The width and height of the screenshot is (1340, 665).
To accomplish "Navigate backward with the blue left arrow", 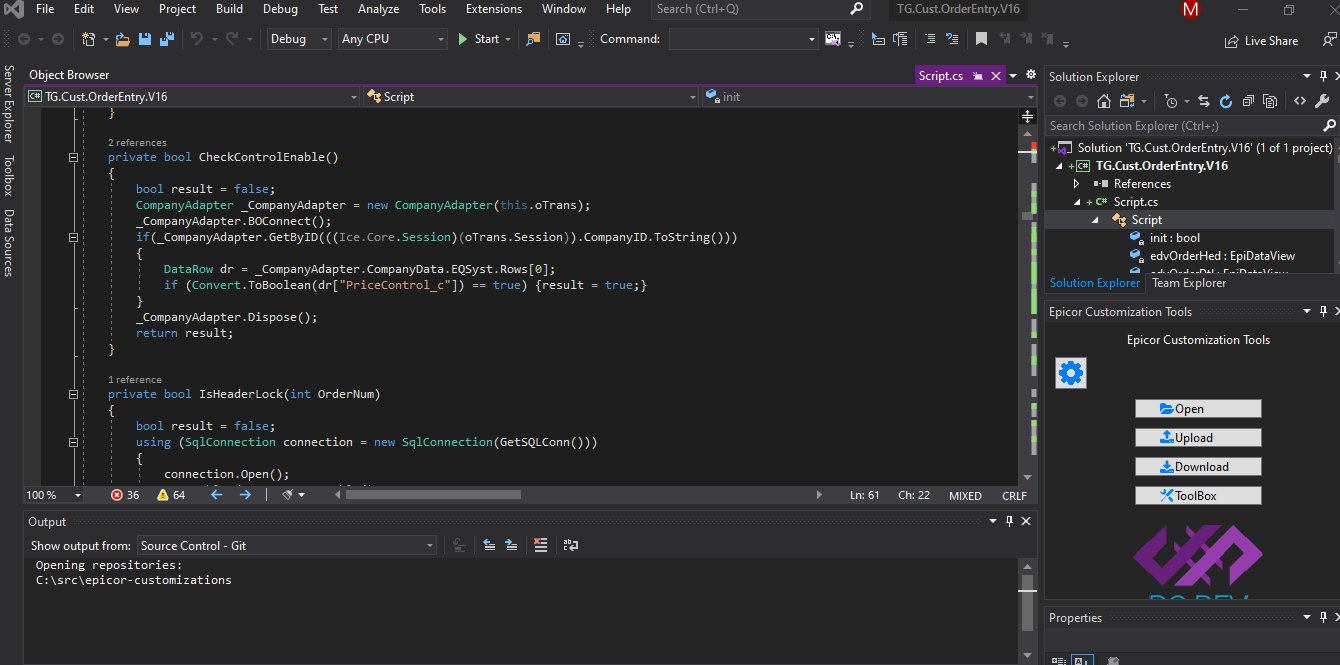I will 216,495.
